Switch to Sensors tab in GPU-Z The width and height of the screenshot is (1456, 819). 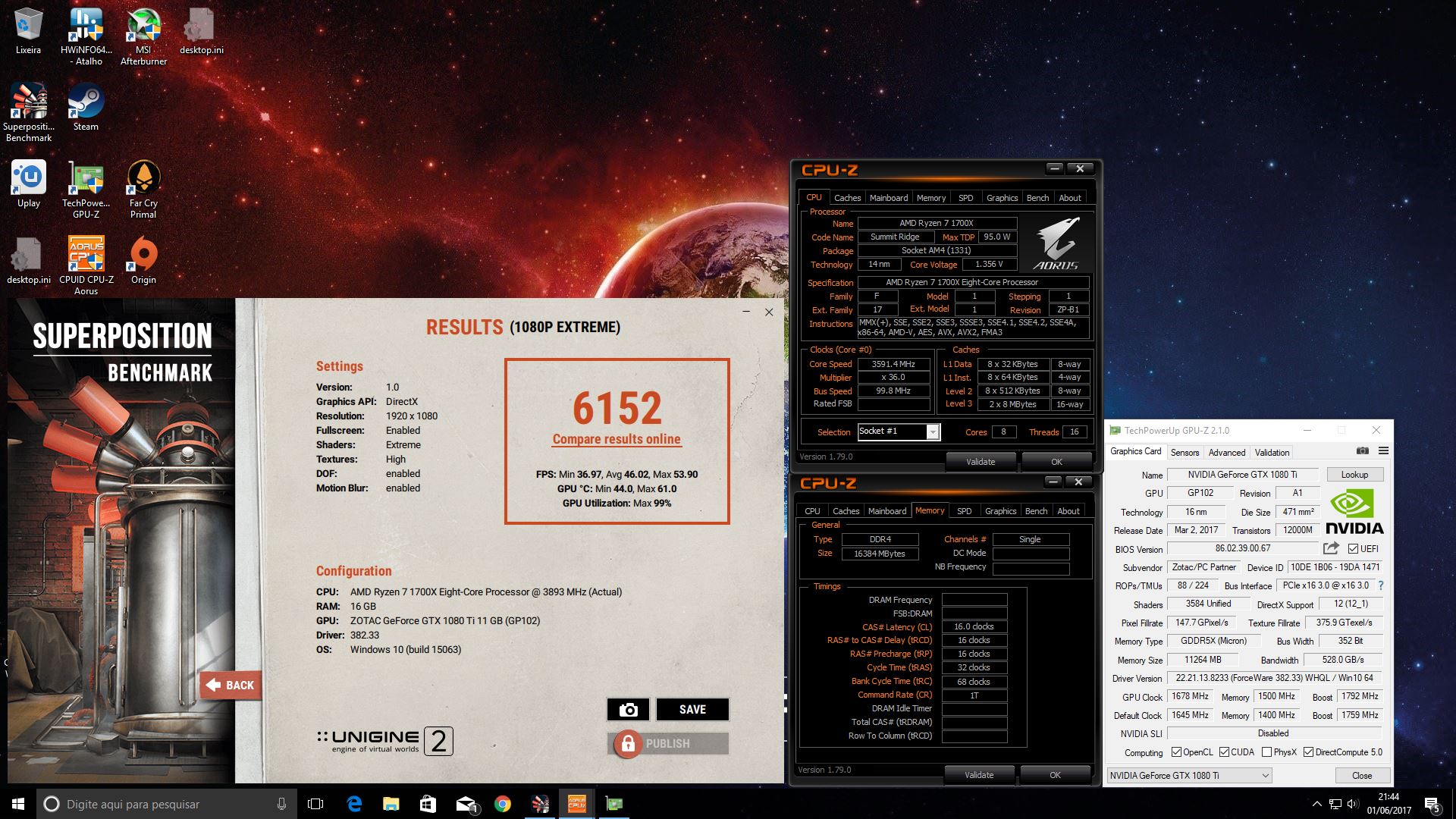[x=1185, y=453]
